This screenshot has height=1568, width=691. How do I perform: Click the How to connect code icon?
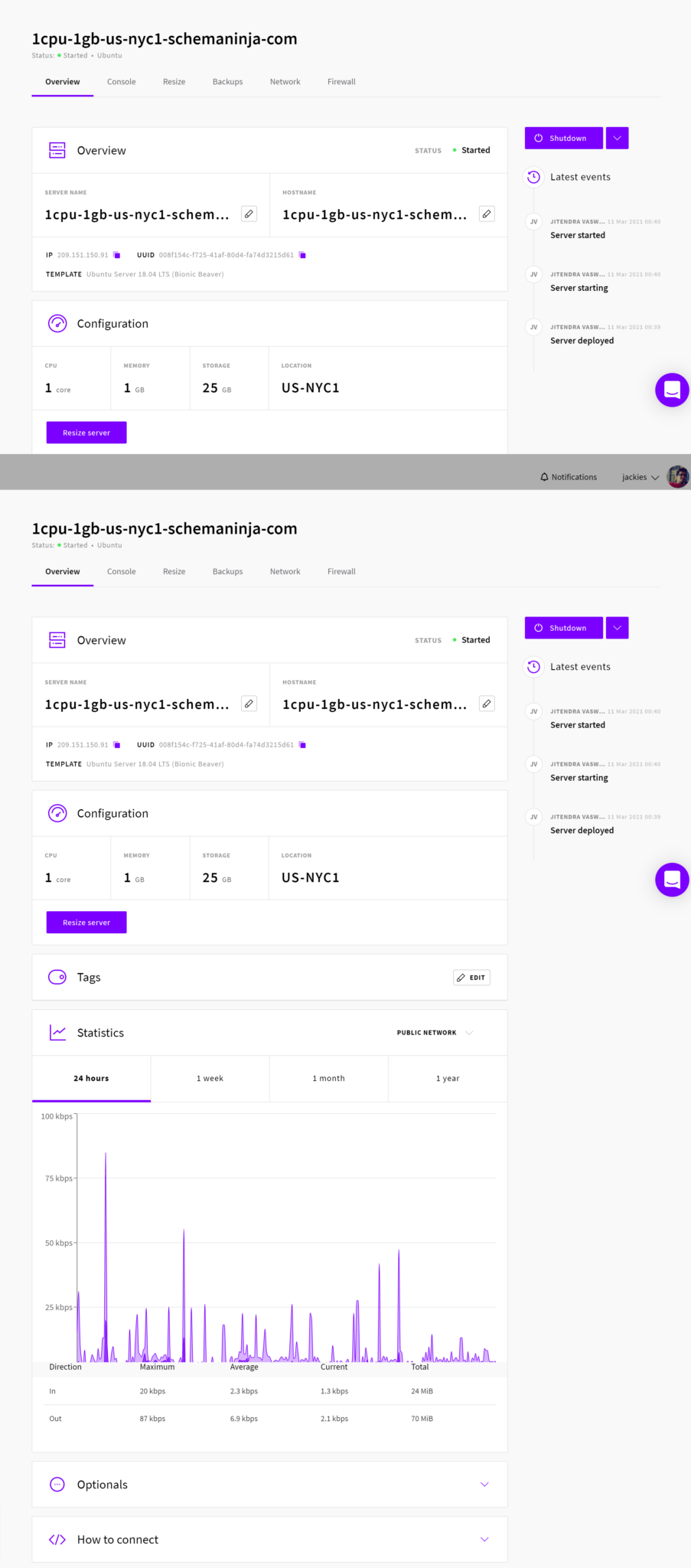pos(57,1540)
